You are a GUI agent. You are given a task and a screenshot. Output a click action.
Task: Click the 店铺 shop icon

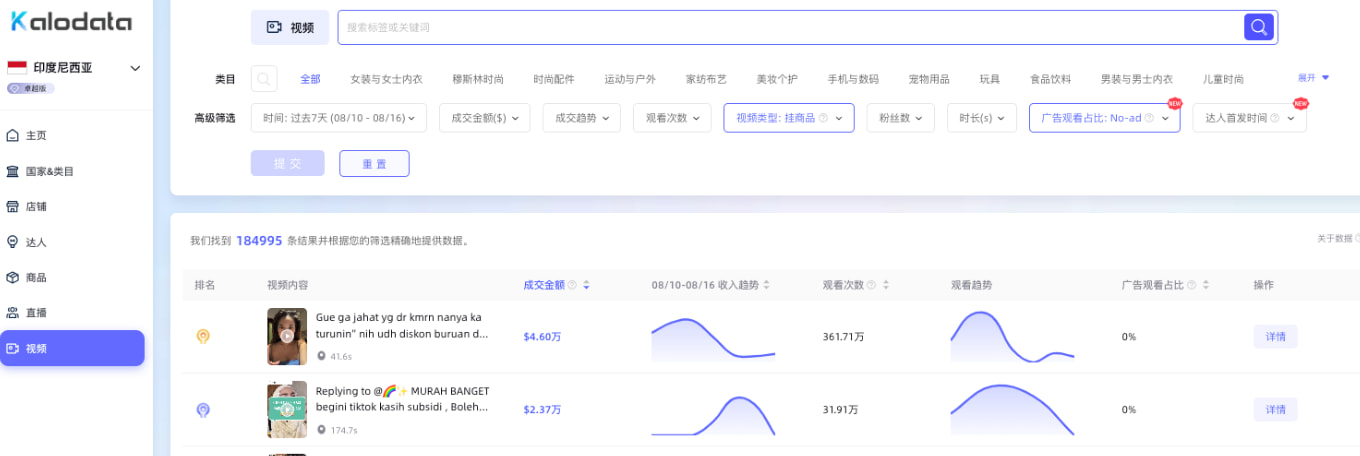click(13, 206)
